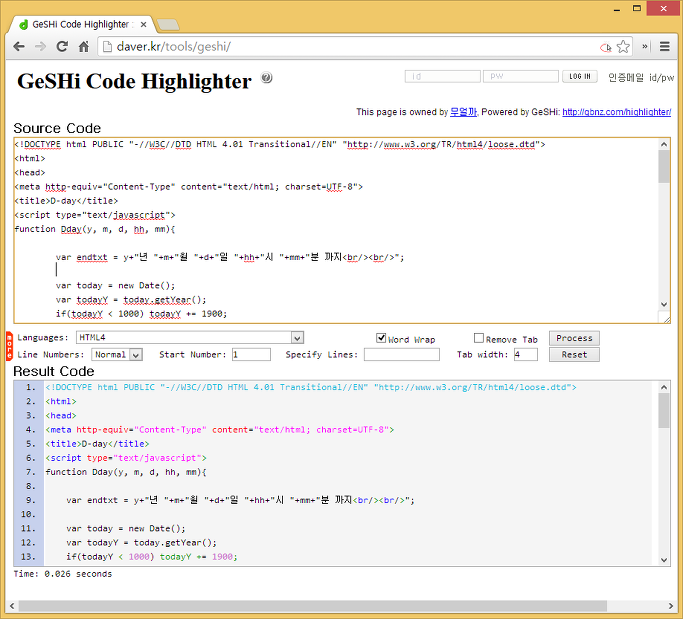Screen dimensions: 683x619
Task: Open the page owner's Korean name link
Action: (463, 112)
